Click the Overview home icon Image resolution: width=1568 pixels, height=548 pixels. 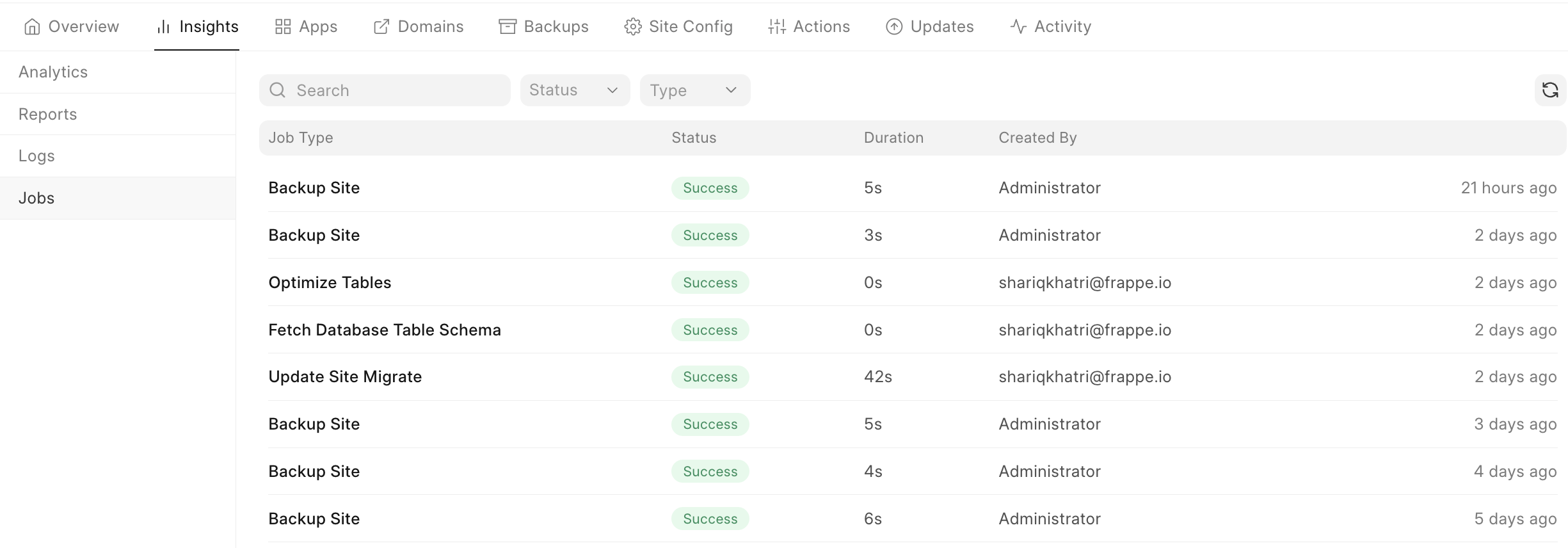point(32,27)
